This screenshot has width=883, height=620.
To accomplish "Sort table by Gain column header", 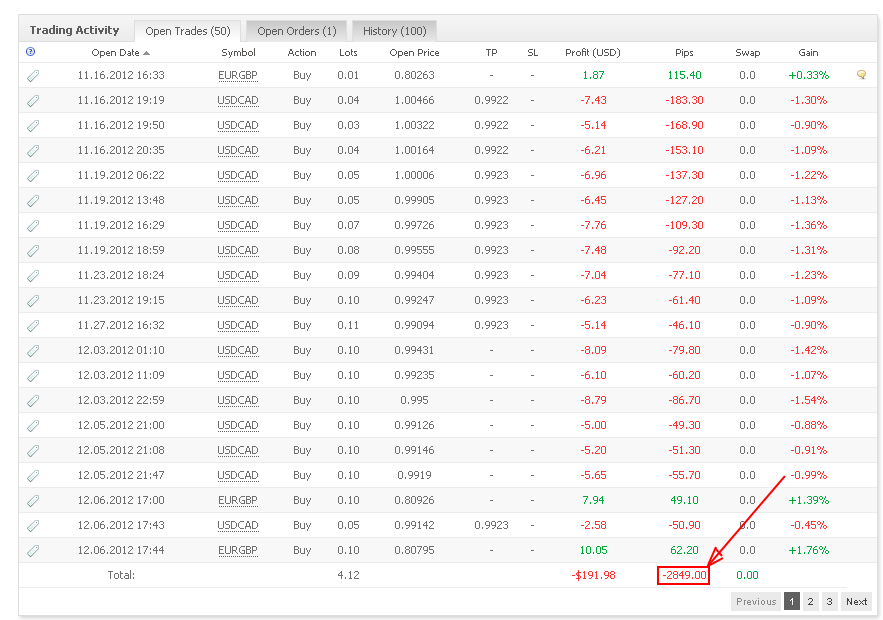I will (x=808, y=52).
